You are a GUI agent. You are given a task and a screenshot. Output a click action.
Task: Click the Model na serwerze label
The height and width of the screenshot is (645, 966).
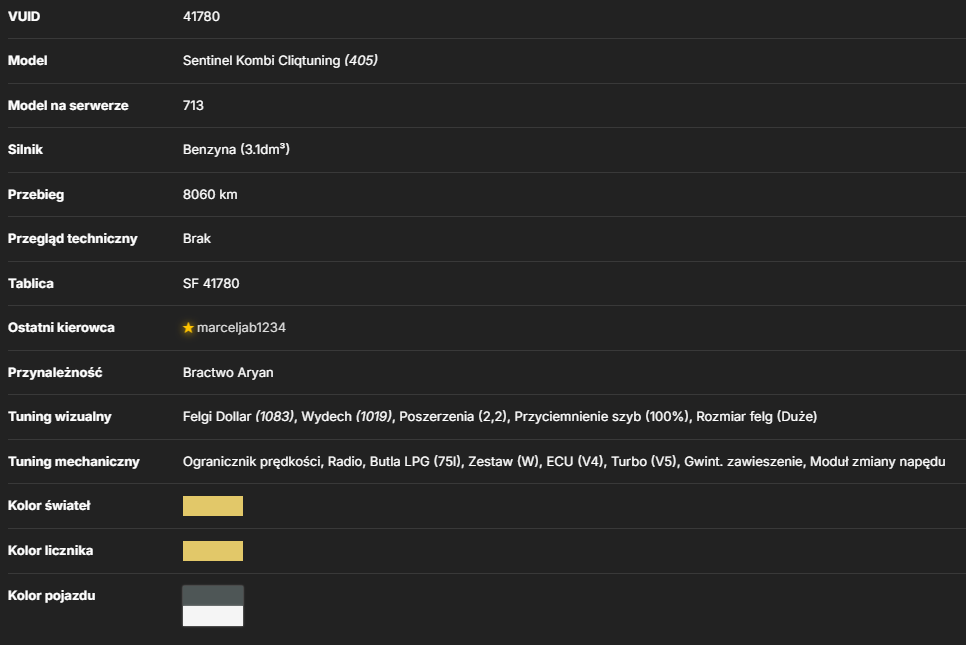coord(68,105)
